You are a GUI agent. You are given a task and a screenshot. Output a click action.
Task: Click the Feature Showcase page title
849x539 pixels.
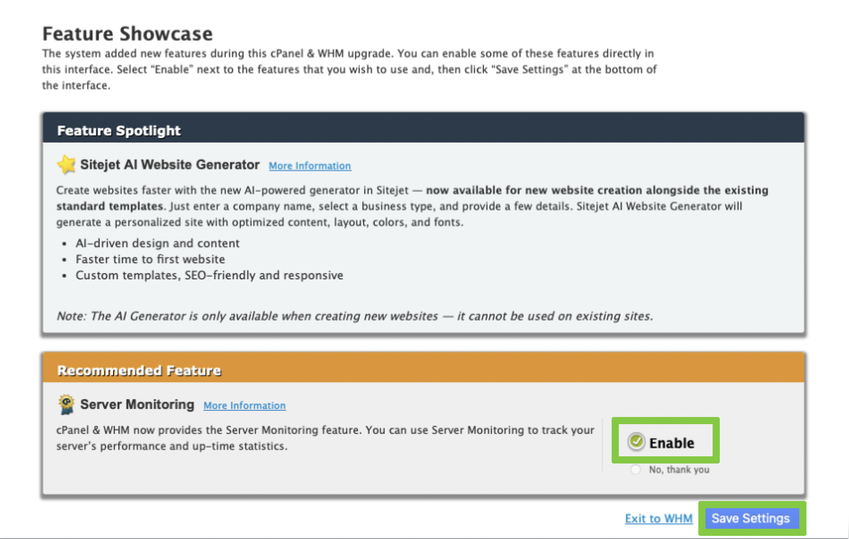point(127,35)
